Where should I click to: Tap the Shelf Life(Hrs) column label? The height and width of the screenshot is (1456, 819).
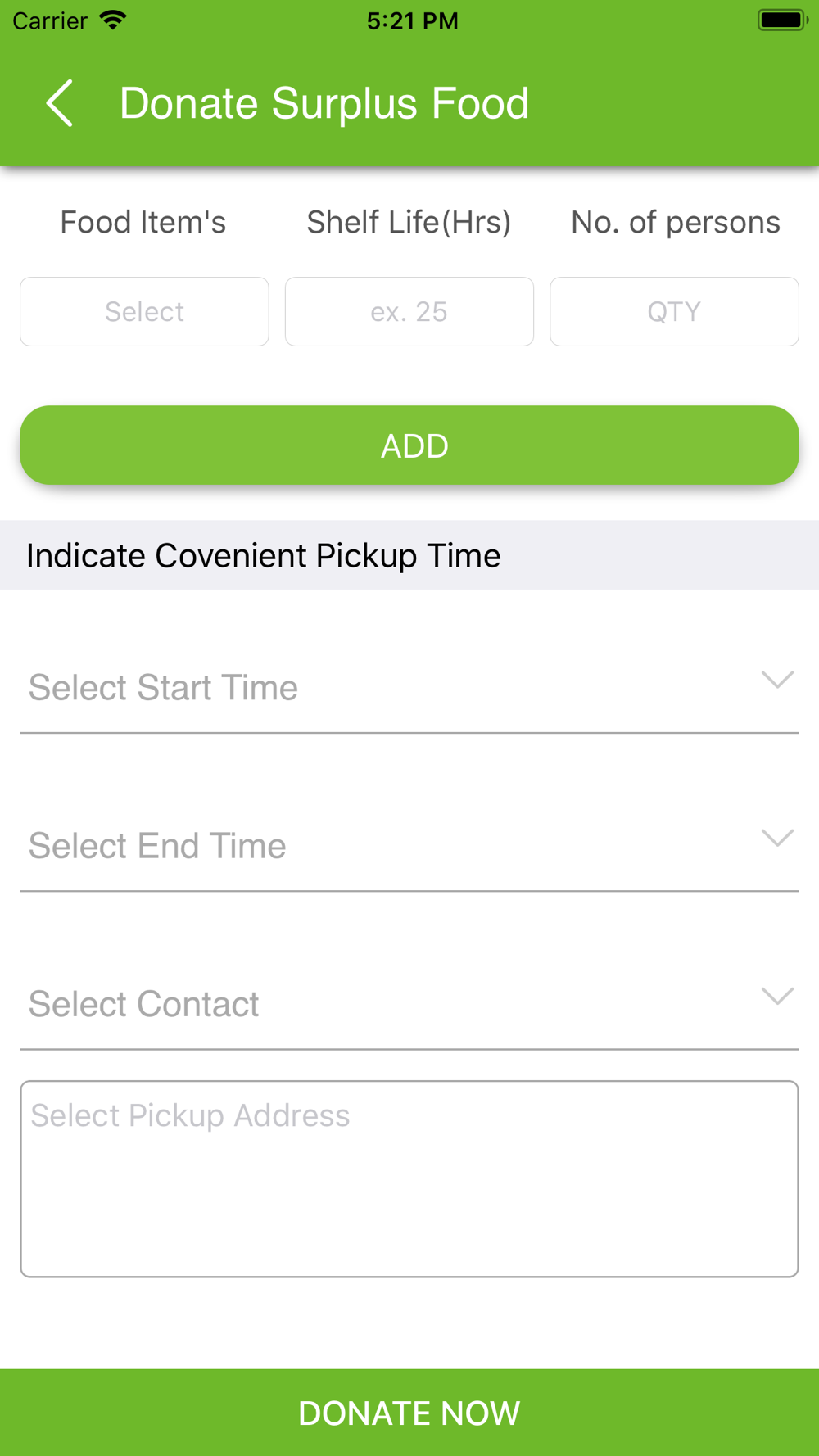point(409,223)
